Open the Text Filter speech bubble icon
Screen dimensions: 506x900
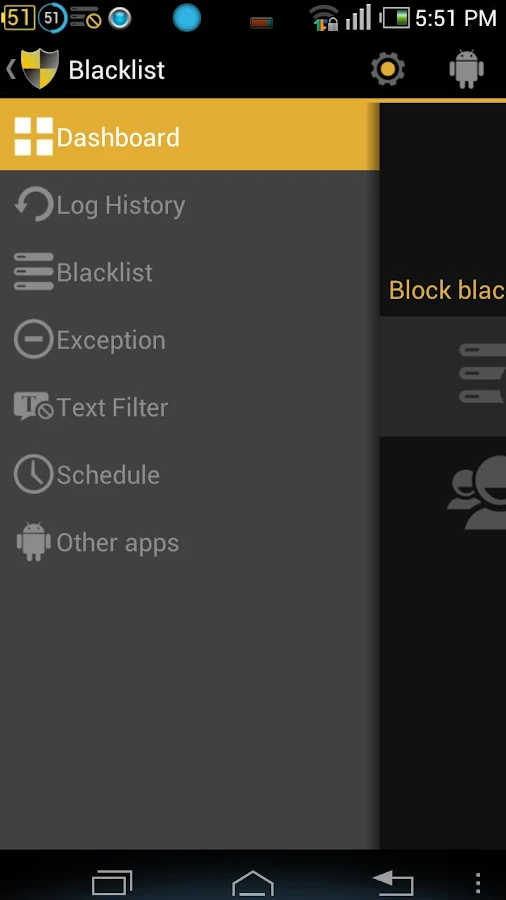coord(33,406)
